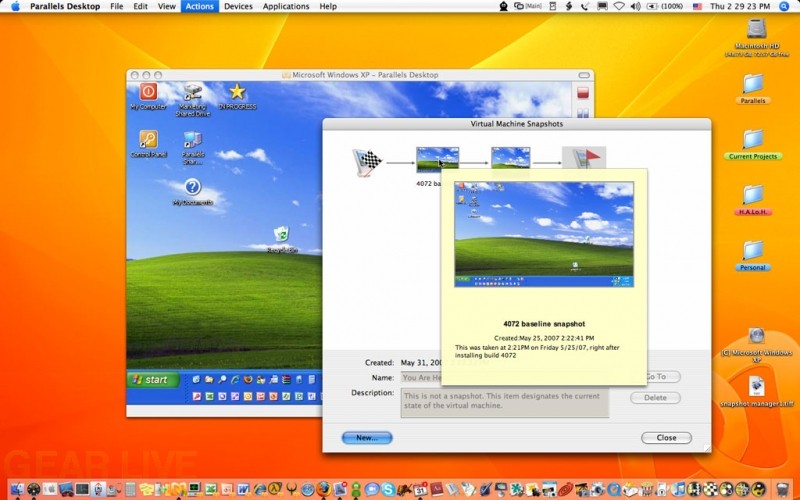The image size is (800, 500).
Task: Open Microsoft Word icon in the Dock
Action: pos(243,489)
